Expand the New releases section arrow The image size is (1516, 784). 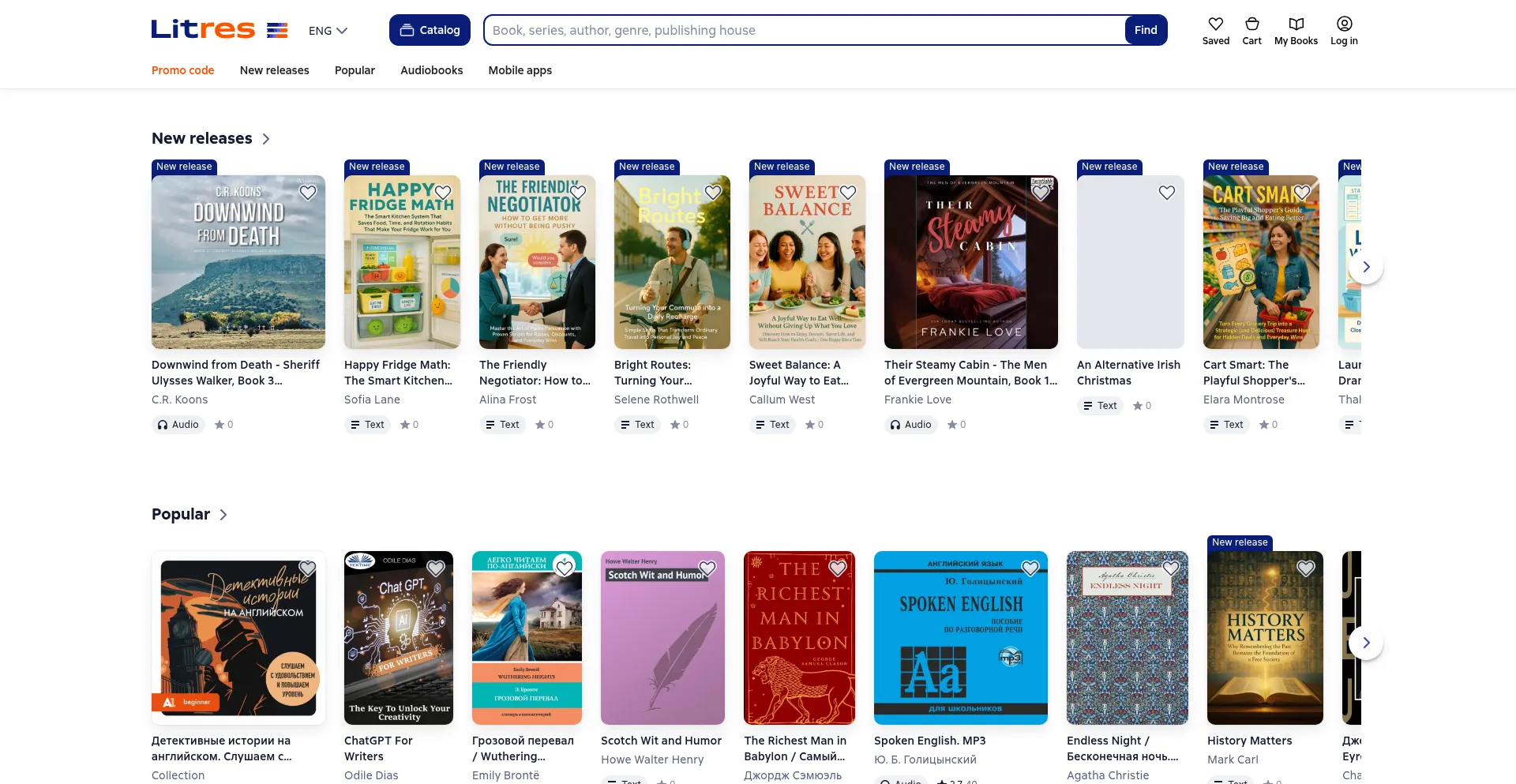(x=266, y=139)
